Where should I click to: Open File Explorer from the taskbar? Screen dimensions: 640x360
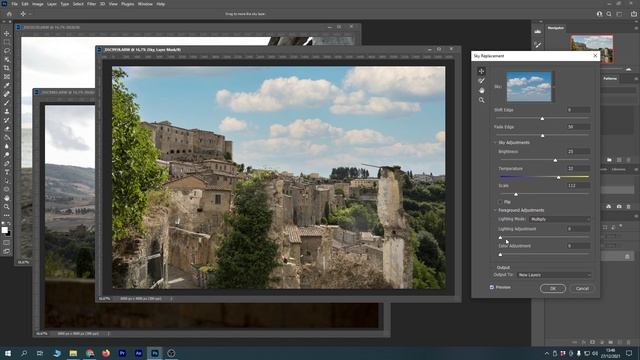pyautogui.click(x=73, y=353)
